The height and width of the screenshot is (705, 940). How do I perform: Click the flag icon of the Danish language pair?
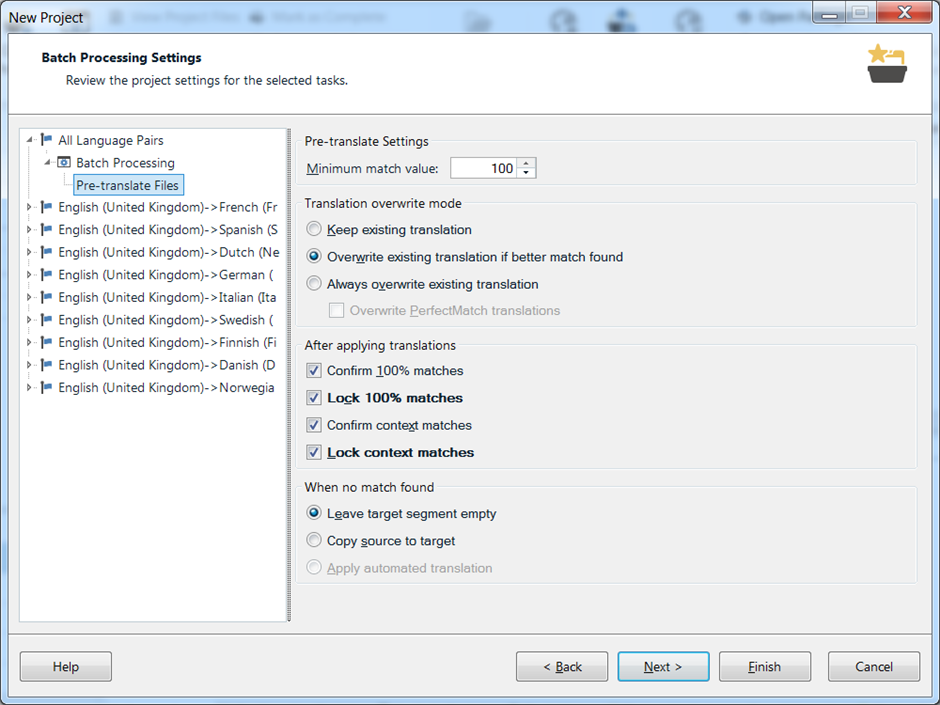point(46,365)
